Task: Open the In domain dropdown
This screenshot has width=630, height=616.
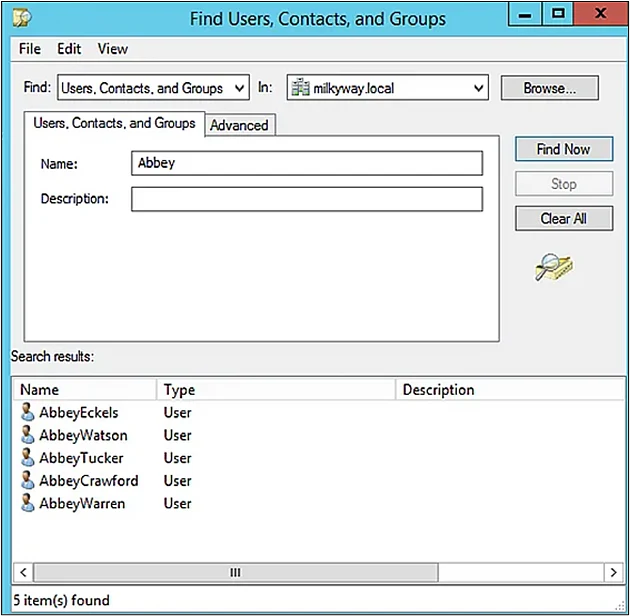Action: 388,87
